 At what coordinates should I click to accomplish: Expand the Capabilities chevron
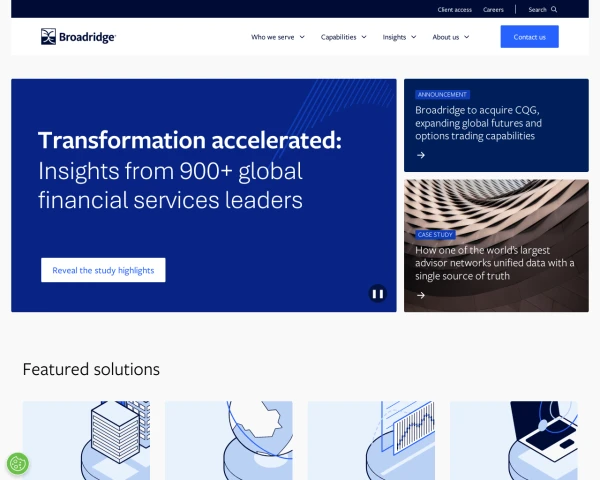pyautogui.click(x=364, y=37)
